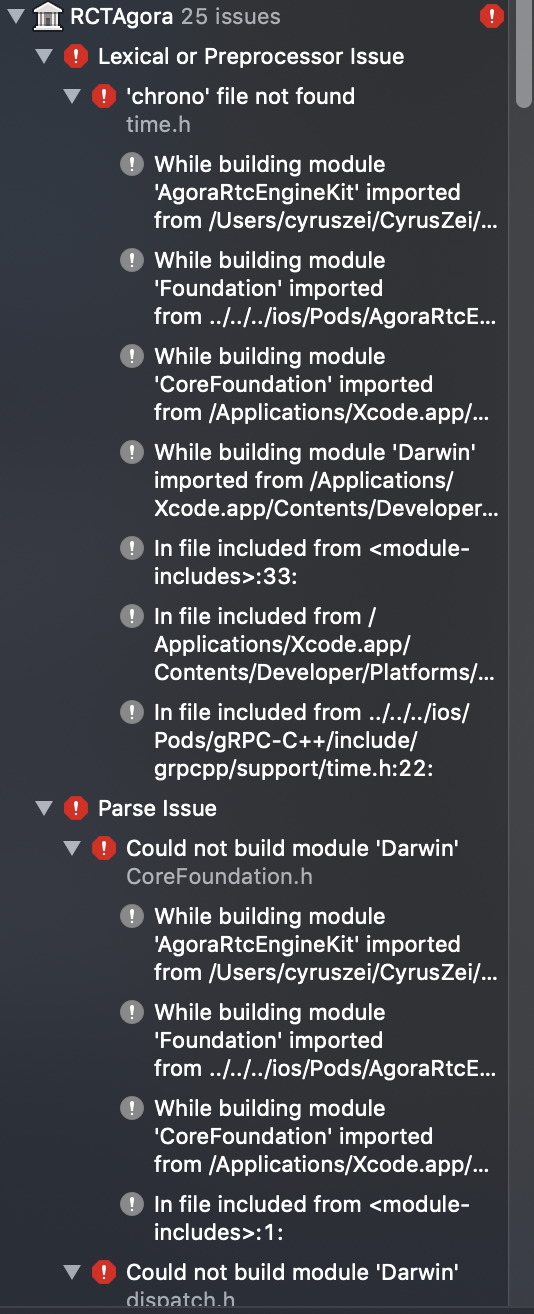
Task: Collapse the RCTAgora issues group
Action: coord(15,16)
